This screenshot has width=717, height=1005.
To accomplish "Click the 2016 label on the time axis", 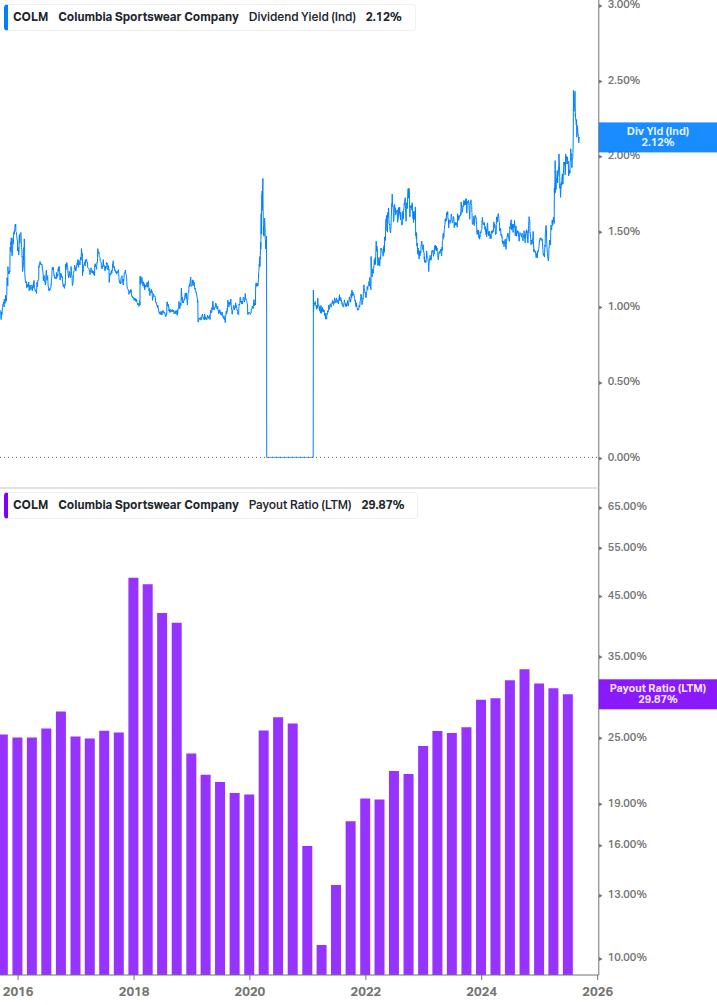I will pos(18,992).
